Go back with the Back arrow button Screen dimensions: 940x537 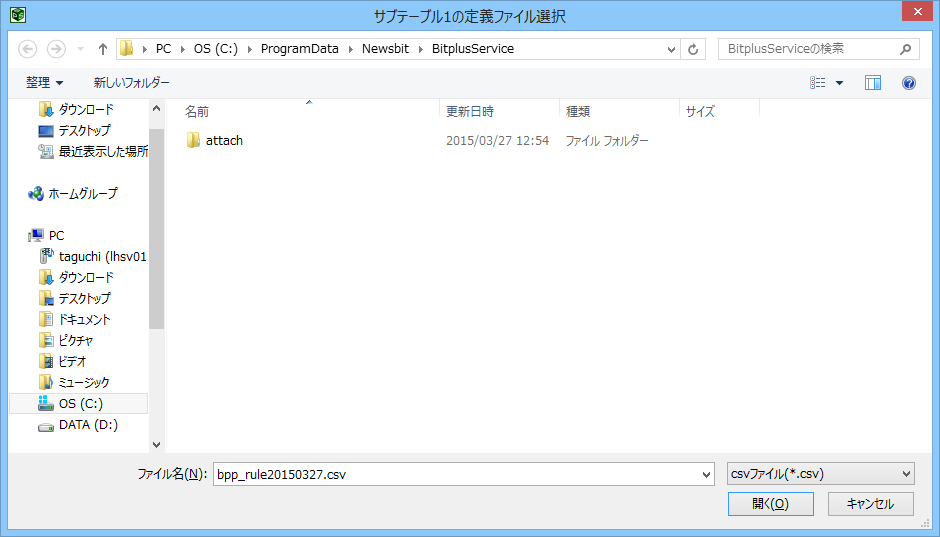pyautogui.click(x=28, y=49)
